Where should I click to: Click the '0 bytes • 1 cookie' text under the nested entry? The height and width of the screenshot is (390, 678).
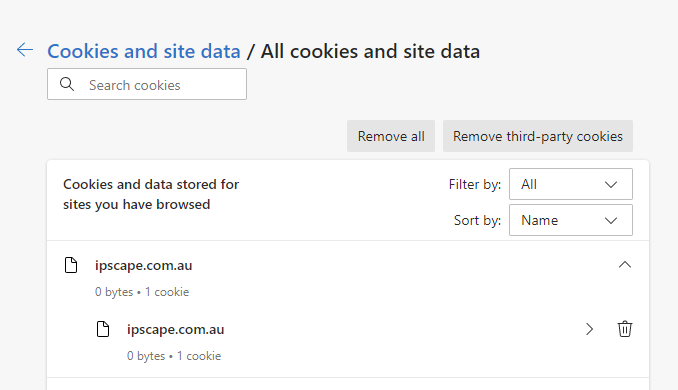(x=174, y=356)
